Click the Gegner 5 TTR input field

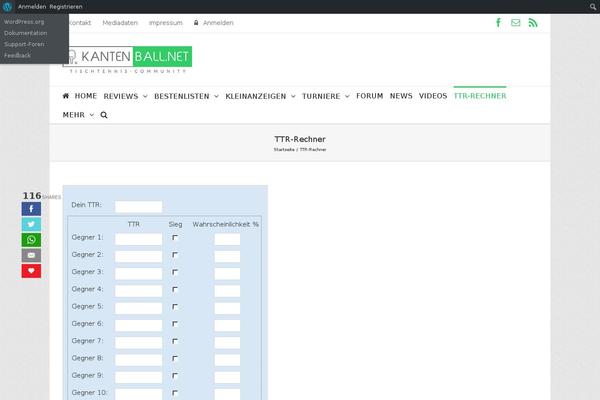pyautogui.click(x=139, y=308)
